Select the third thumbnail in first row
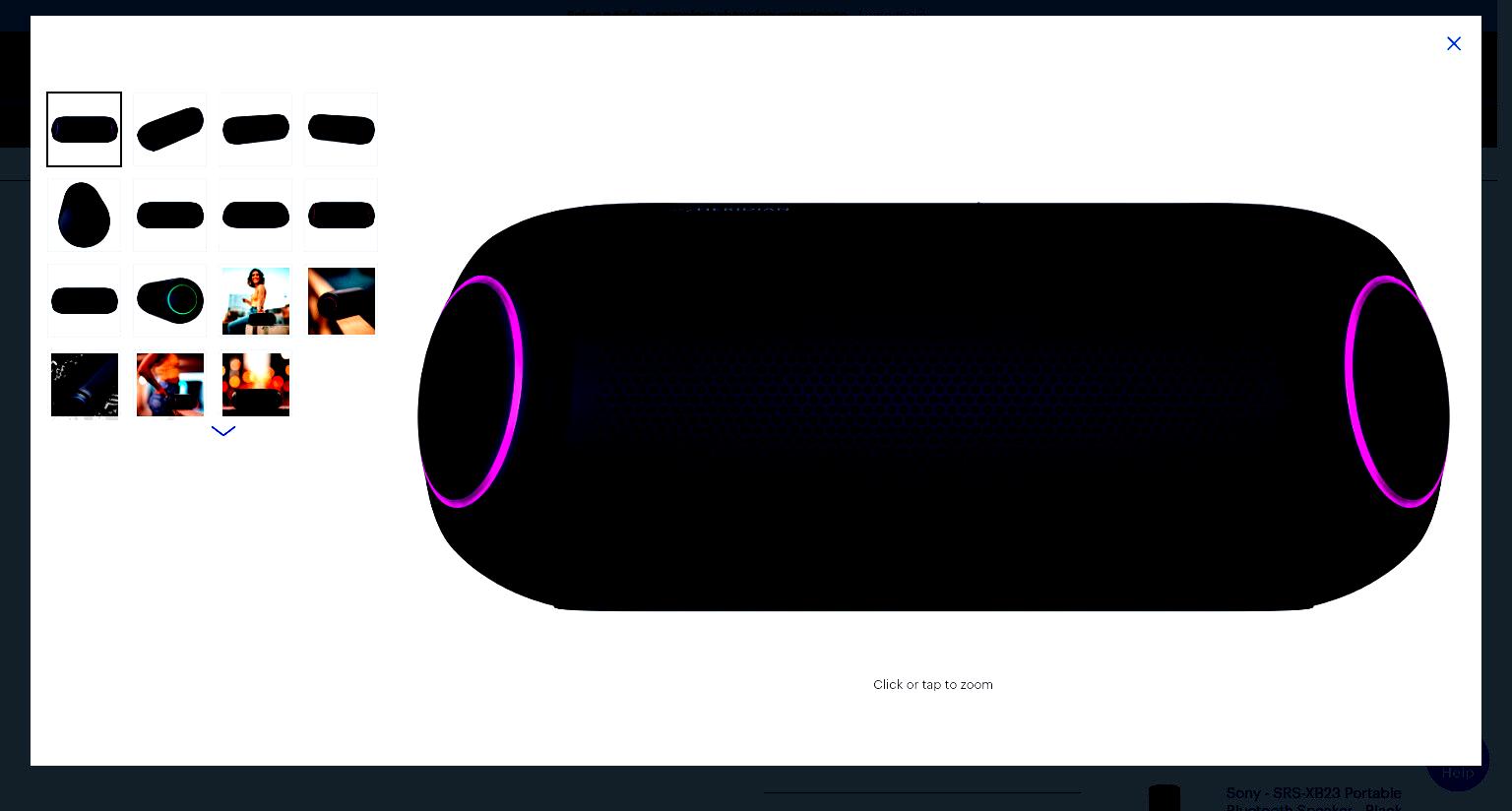The height and width of the screenshot is (811, 1512). click(x=256, y=129)
